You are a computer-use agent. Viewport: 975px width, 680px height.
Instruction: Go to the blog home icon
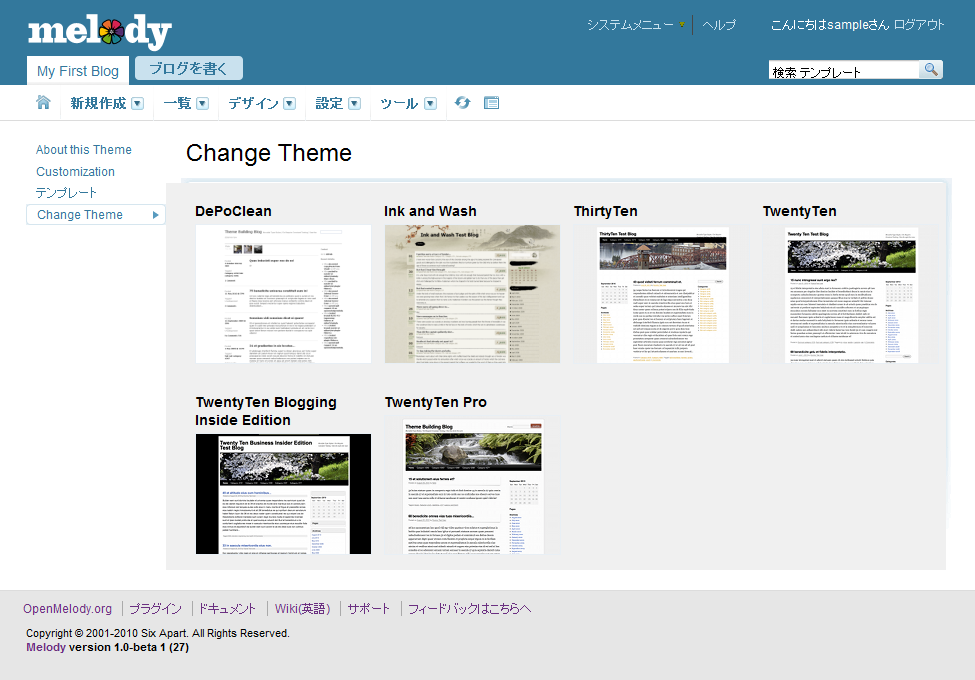point(43,103)
